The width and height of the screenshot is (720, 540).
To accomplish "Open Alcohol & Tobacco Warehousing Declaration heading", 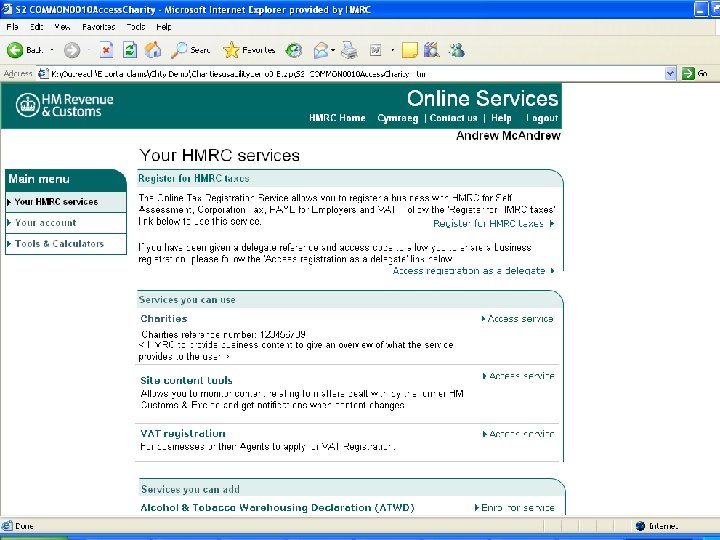I will [x=277, y=508].
